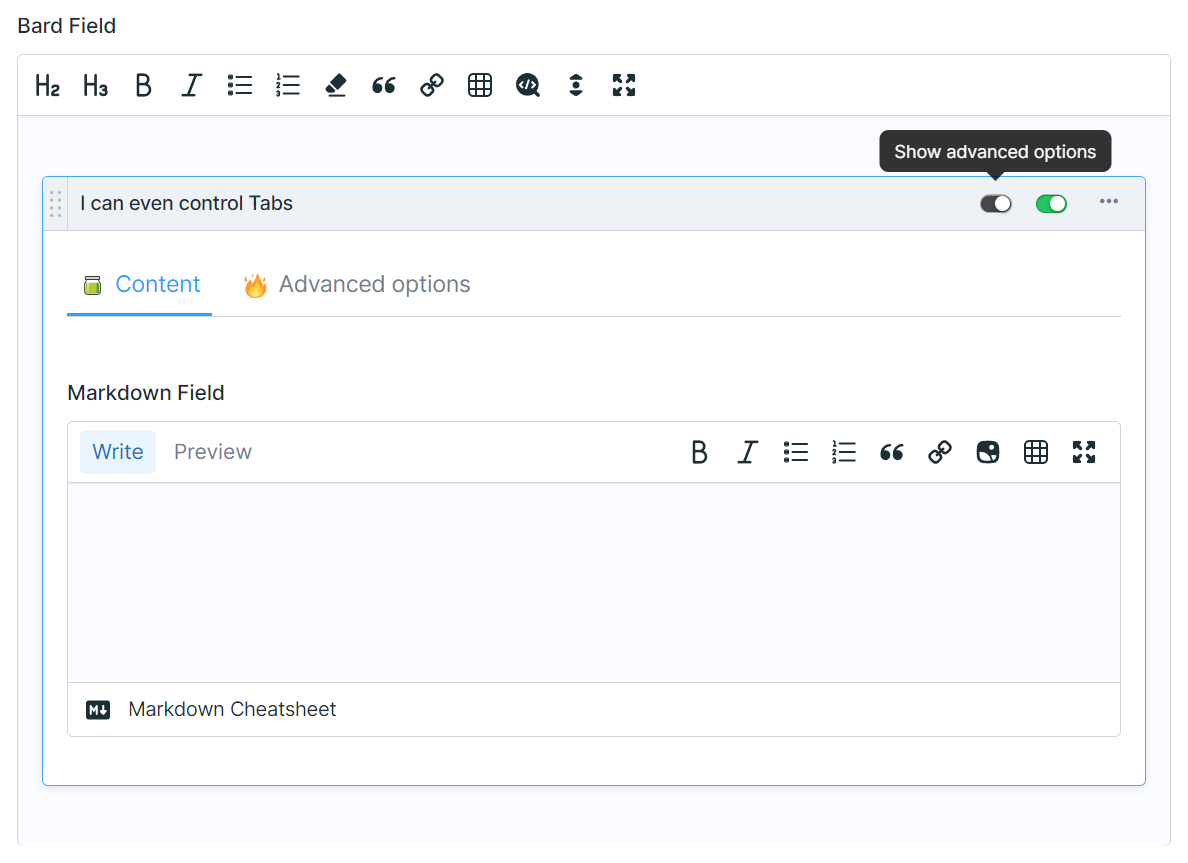Enable the Show advanced options toggle
The height and width of the screenshot is (863, 1188).
[996, 203]
